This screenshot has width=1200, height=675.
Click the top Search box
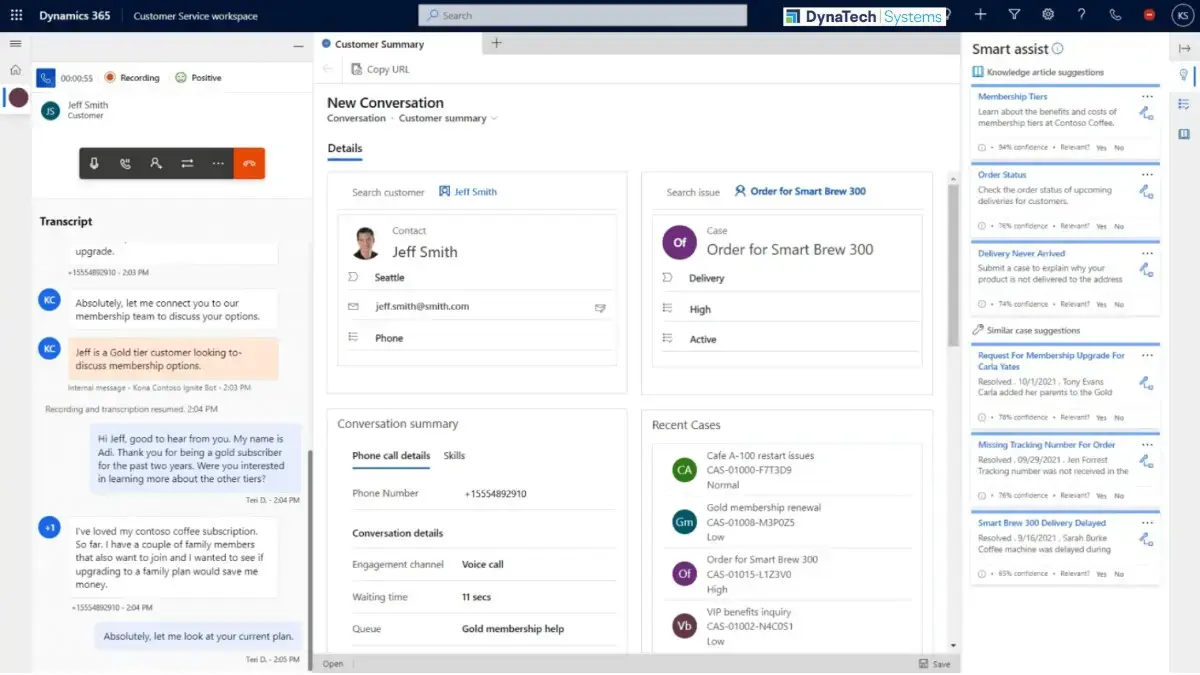583,15
